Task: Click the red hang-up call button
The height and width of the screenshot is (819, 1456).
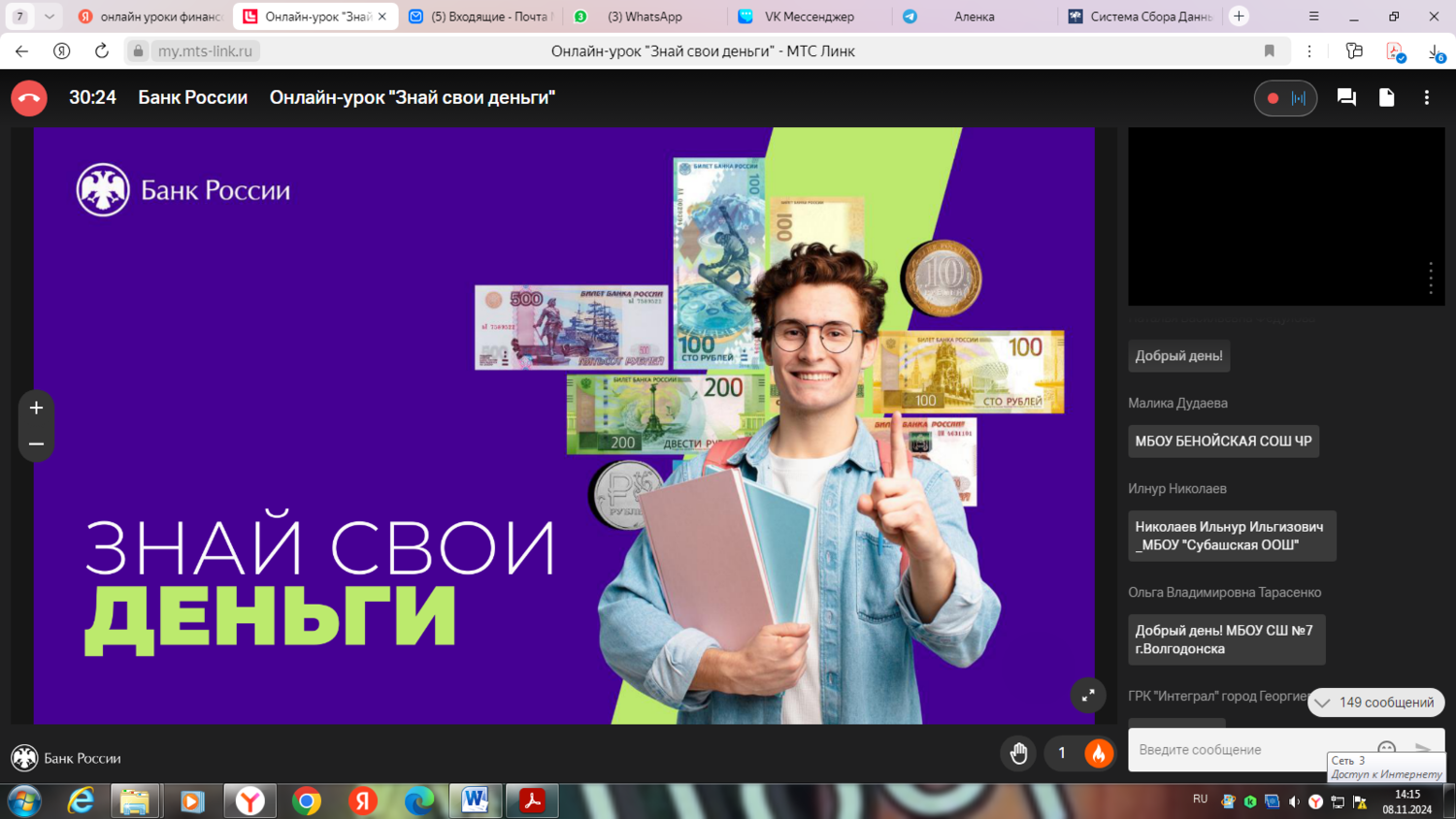Action: (29, 98)
